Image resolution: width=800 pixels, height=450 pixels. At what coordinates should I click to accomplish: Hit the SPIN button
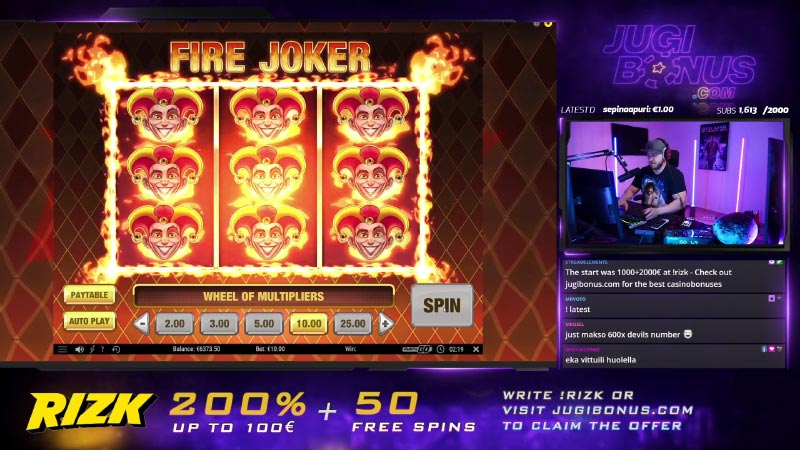[442, 305]
